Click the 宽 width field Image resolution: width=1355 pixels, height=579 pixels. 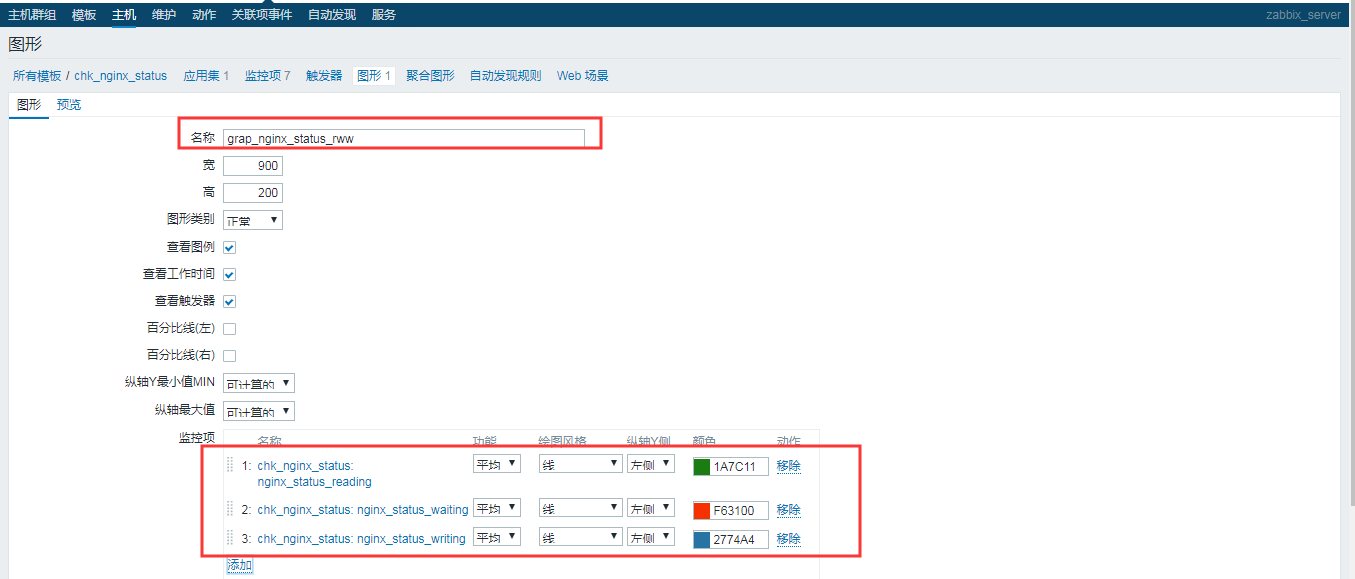(x=253, y=166)
